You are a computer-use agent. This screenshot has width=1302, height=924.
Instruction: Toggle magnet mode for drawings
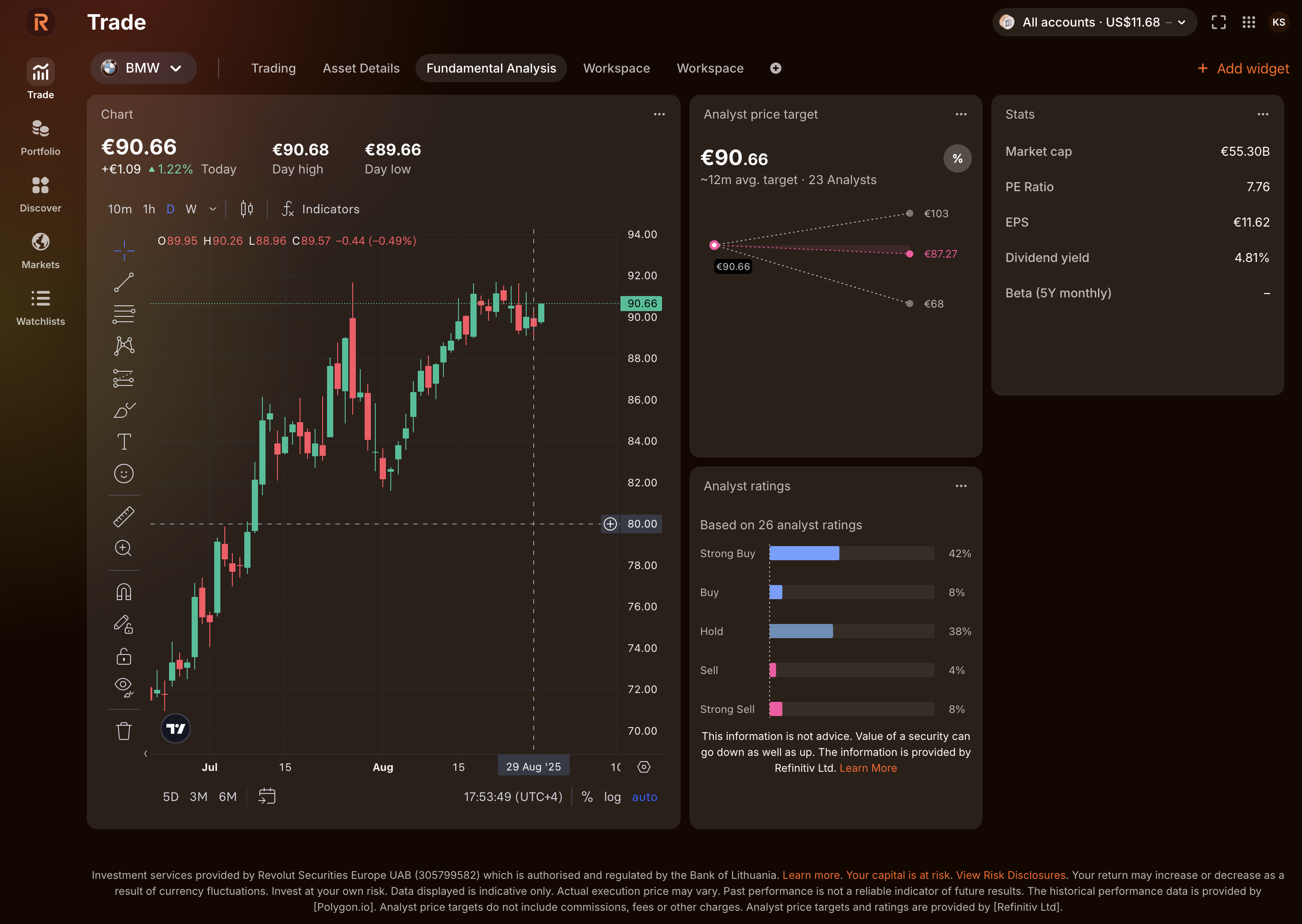point(123,592)
